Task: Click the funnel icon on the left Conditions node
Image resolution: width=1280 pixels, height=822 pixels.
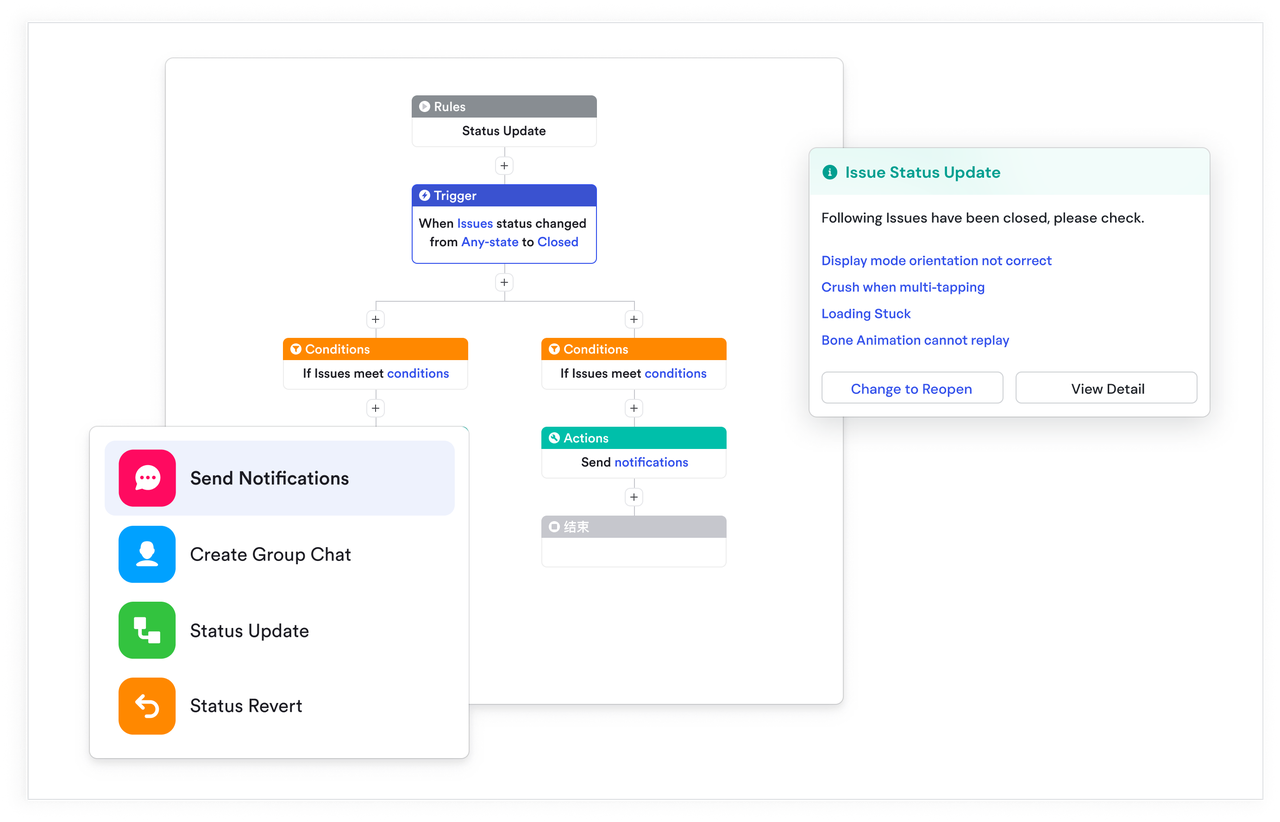Action: [x=295, y=349]
